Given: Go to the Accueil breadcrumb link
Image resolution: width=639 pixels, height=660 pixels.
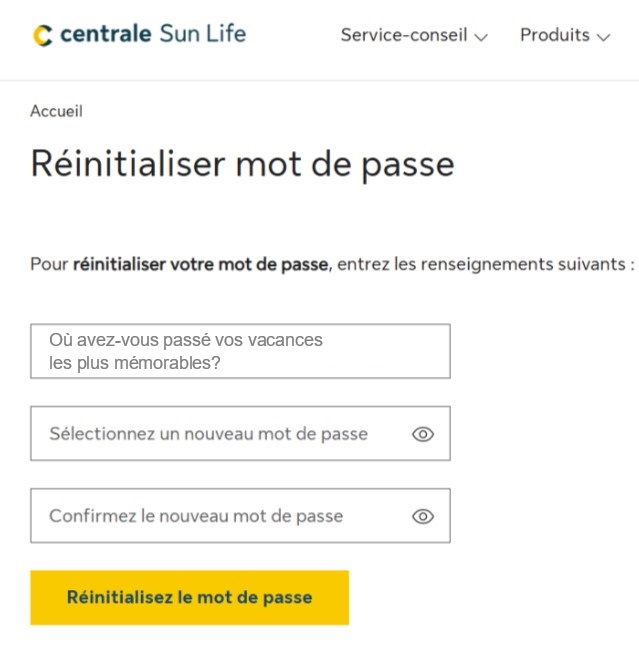Looking at the screenshot, I should [x=56, y=111].
